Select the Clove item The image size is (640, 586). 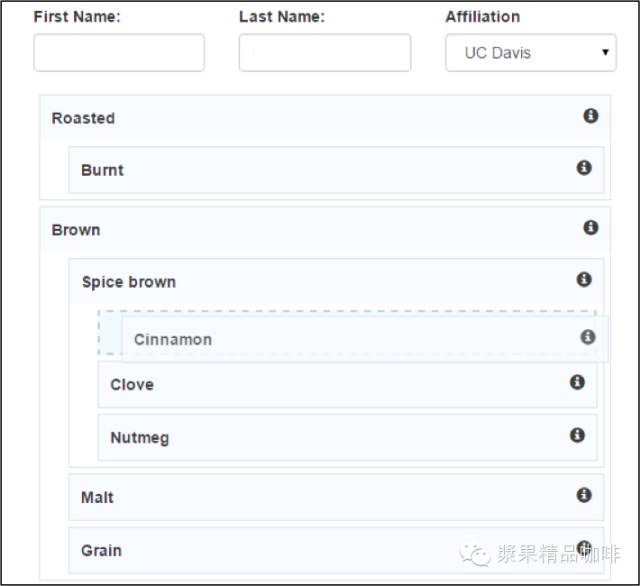(x=347, y=384)
